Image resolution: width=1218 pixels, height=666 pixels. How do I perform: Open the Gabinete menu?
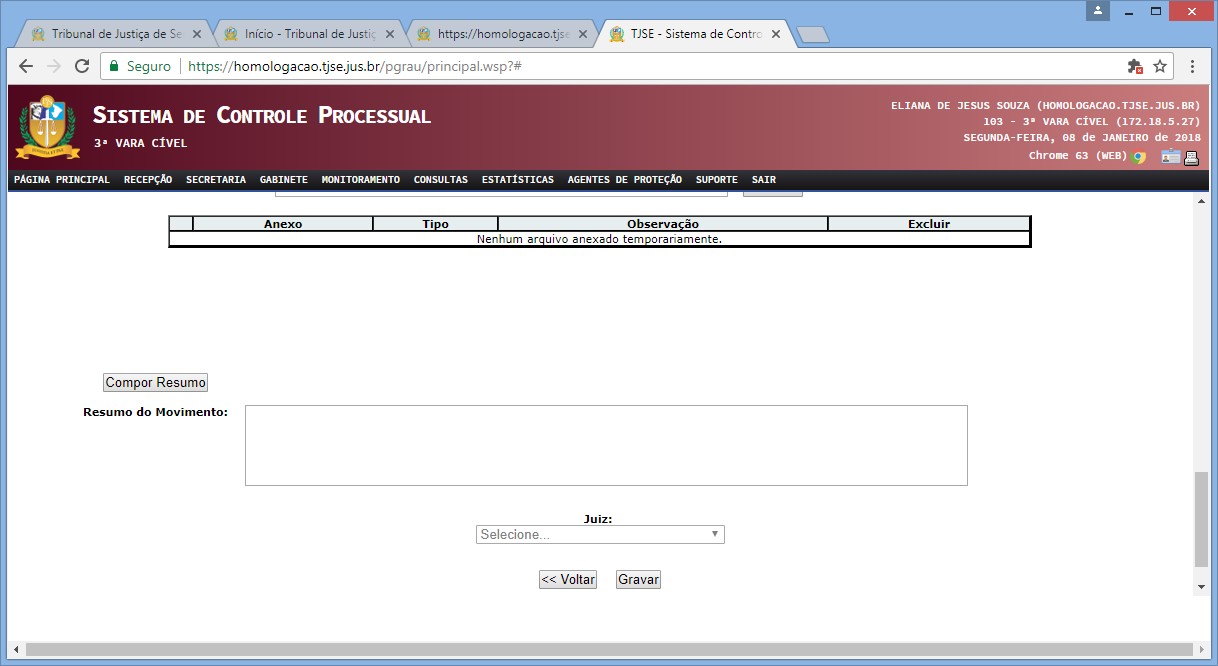(x=283, y=180)
